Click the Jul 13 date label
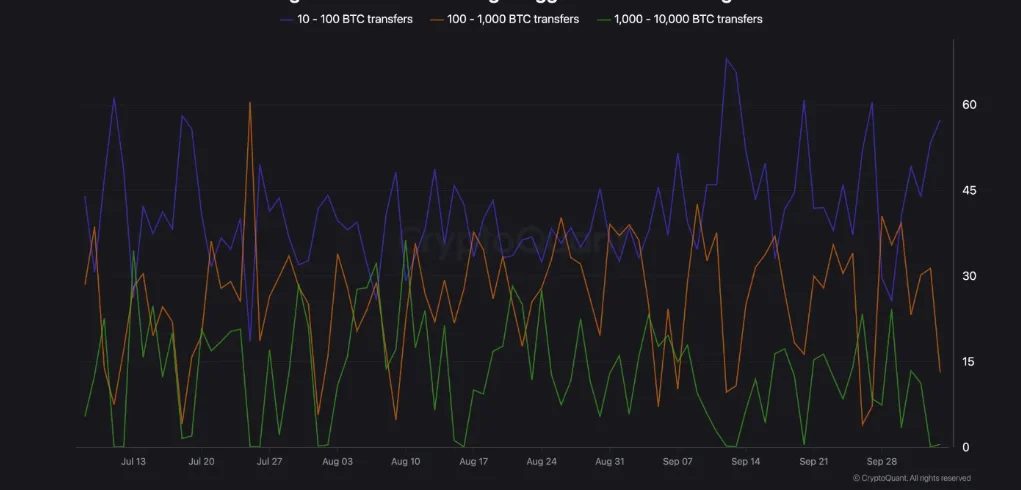 coord(133,462)
